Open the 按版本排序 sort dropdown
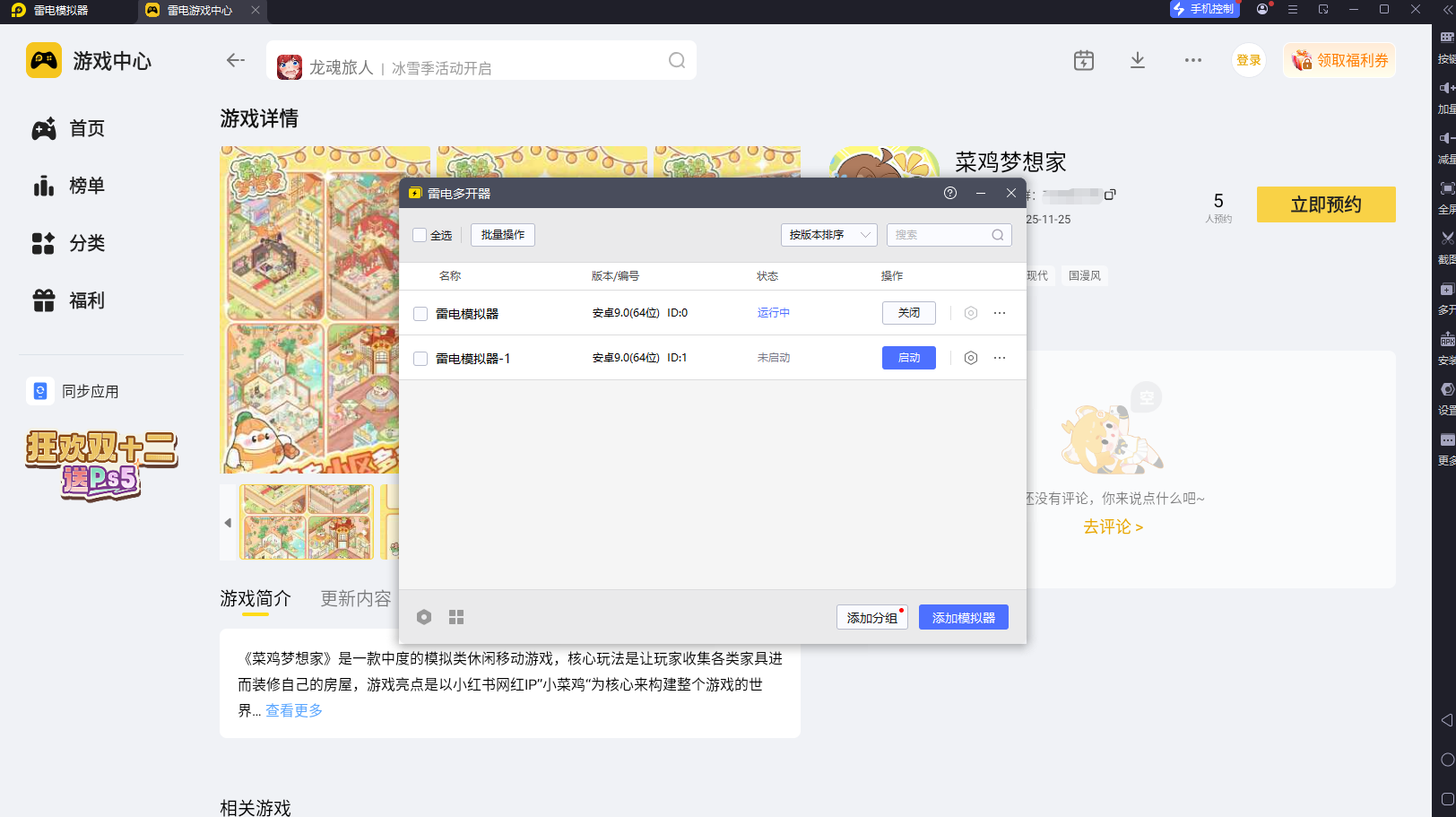The width and height of the screenshot is (1456, 817). [x=828, y=234]
